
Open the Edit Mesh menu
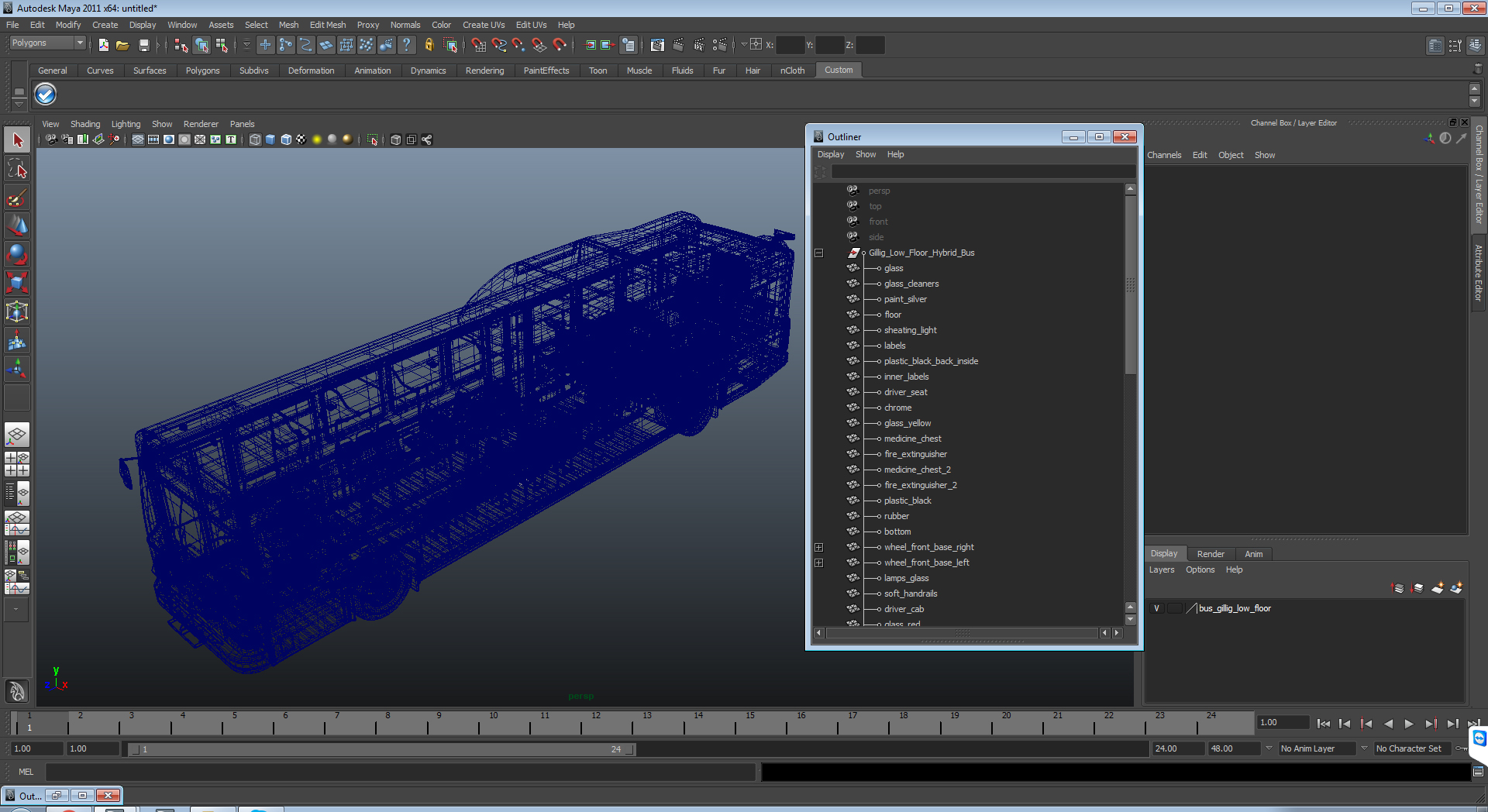[328, 25]
